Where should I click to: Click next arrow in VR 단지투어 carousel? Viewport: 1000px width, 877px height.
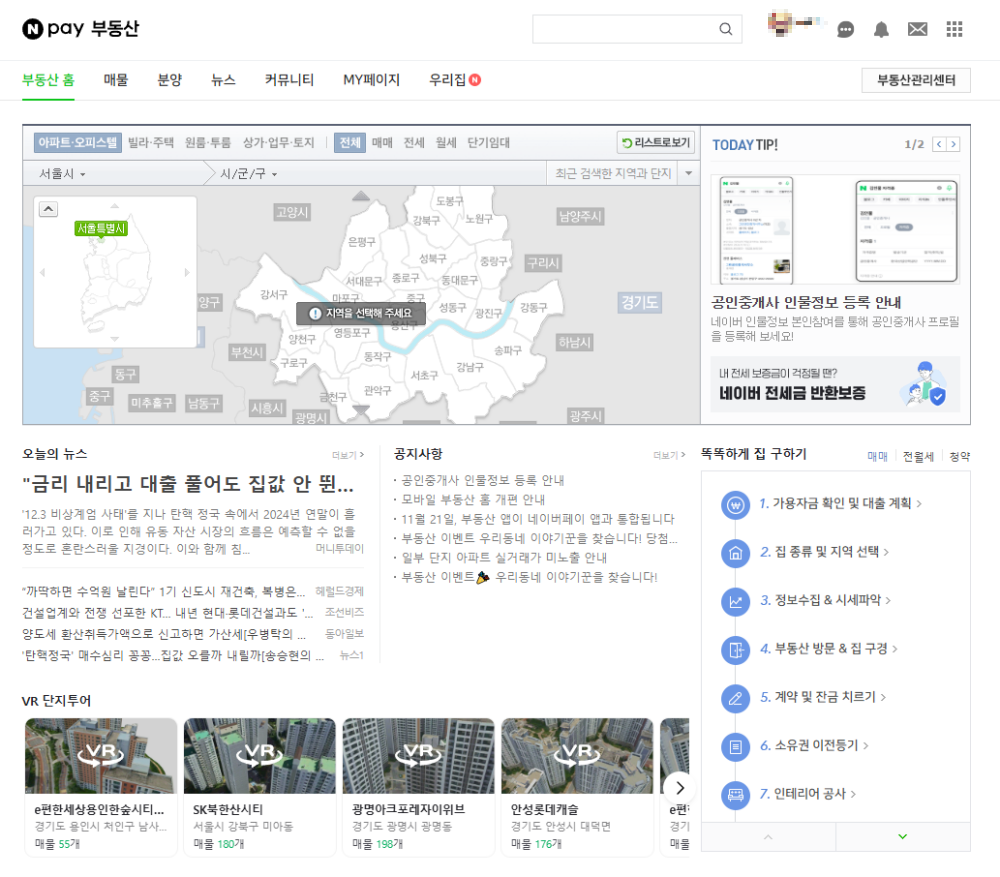tap(680, 788)
